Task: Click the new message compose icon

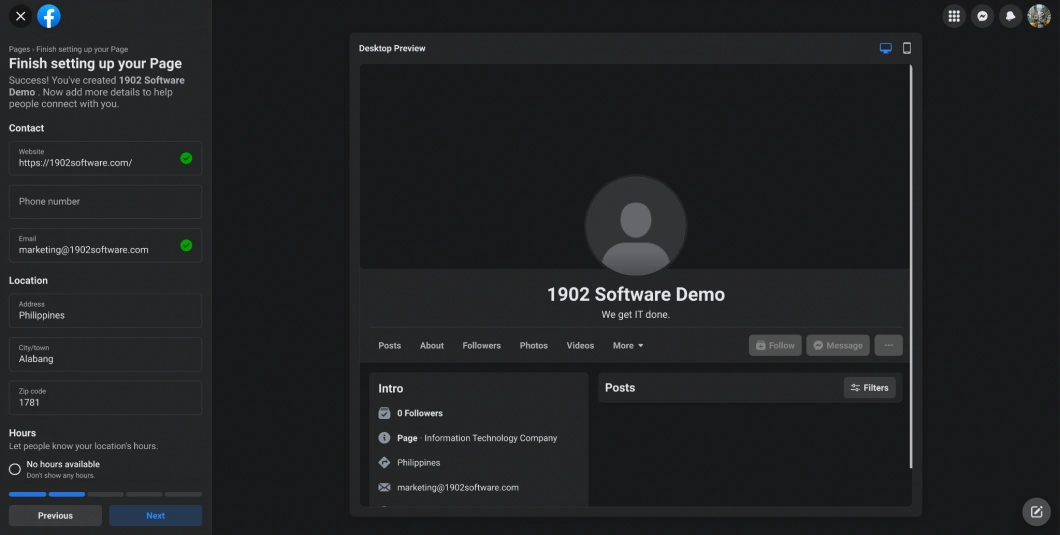Action: coord(1036,512)
